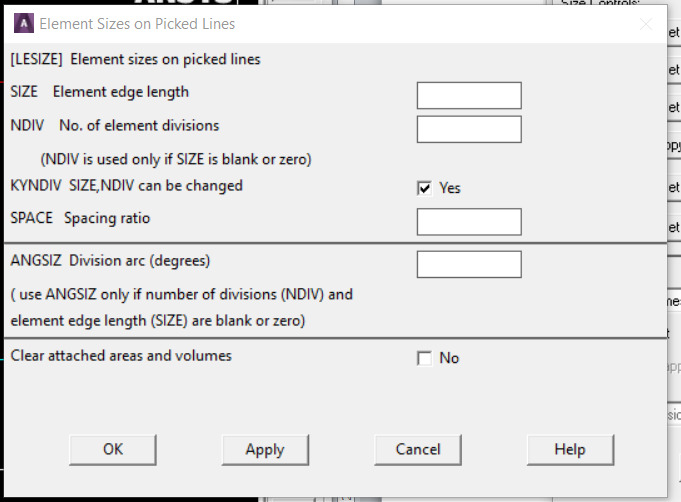Focus the SIZE element edge length field
Viewport: 681px width, 502px height.
(469, 95)
